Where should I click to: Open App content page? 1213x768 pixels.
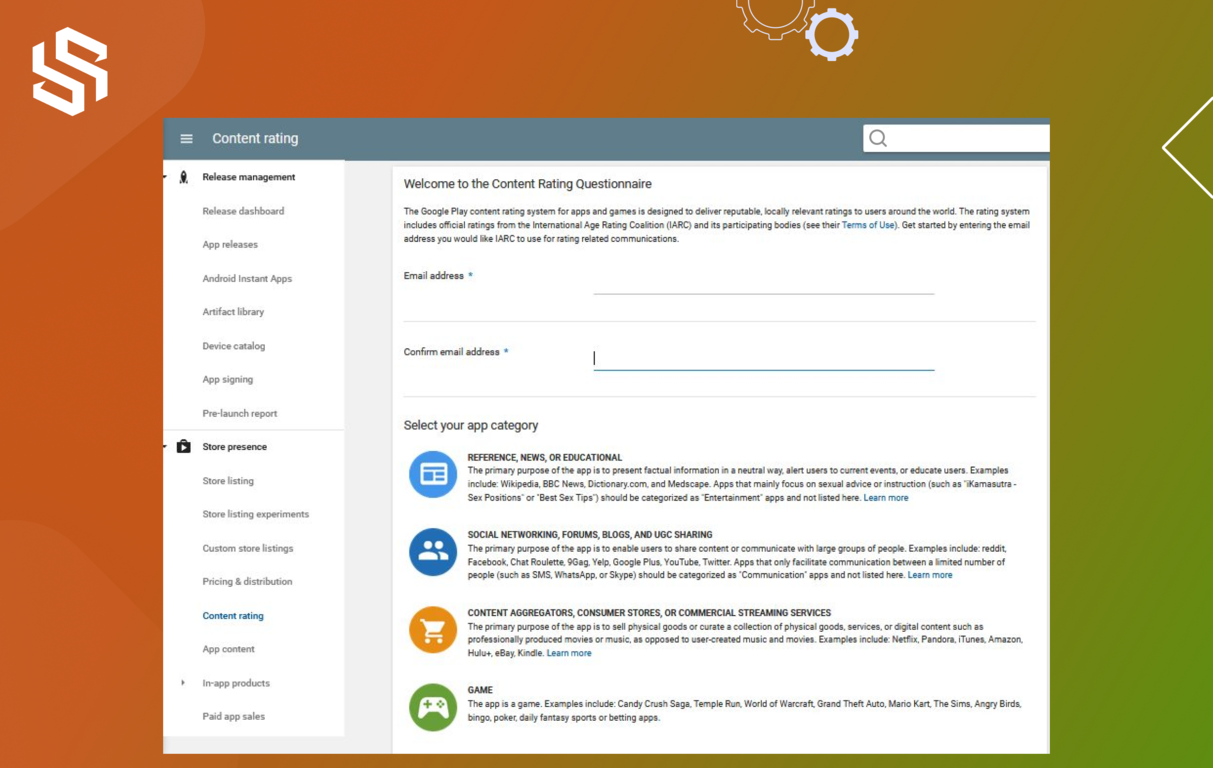point(228,649)
